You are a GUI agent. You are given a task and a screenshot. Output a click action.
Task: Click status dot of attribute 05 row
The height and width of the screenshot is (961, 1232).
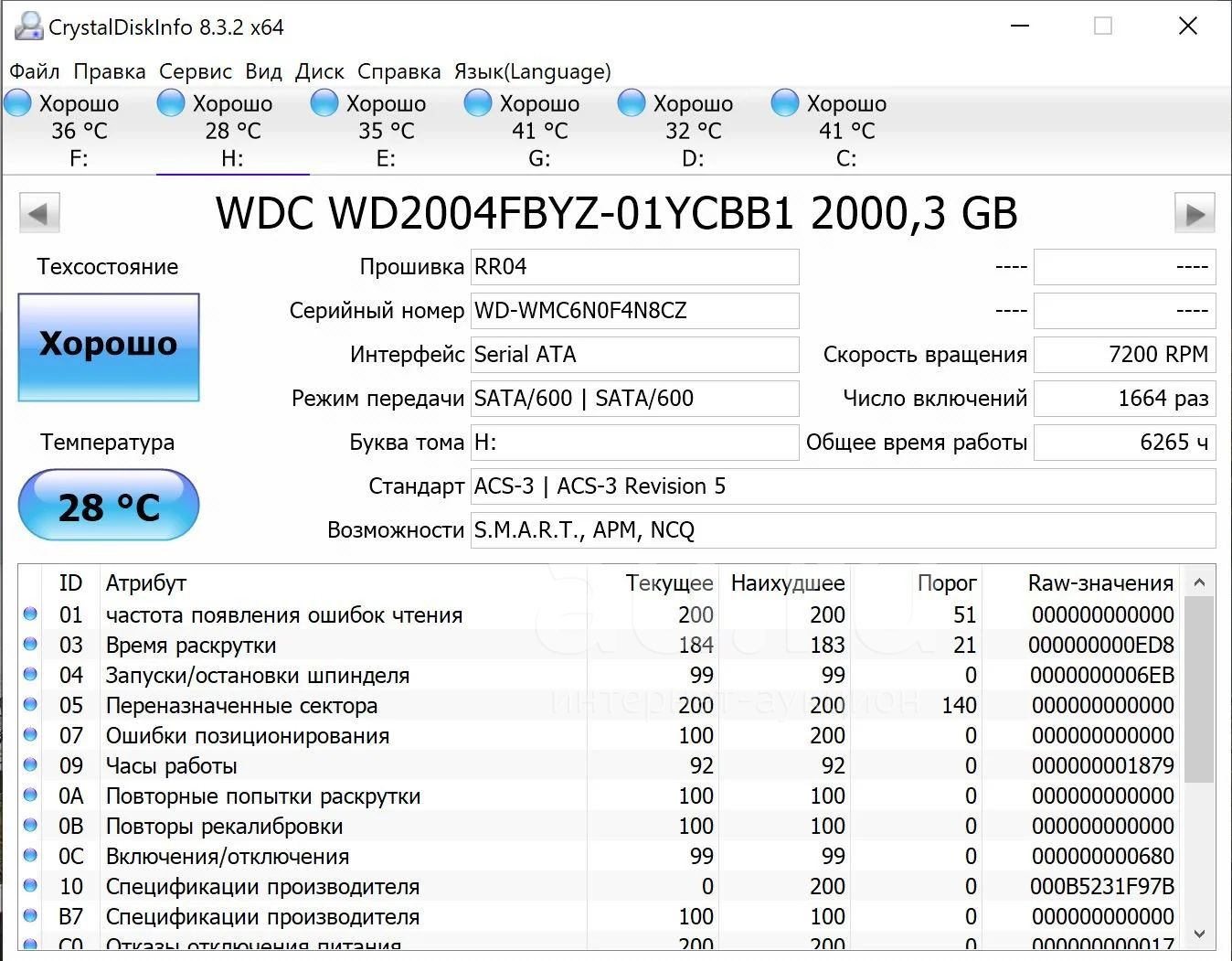[30, 704]
